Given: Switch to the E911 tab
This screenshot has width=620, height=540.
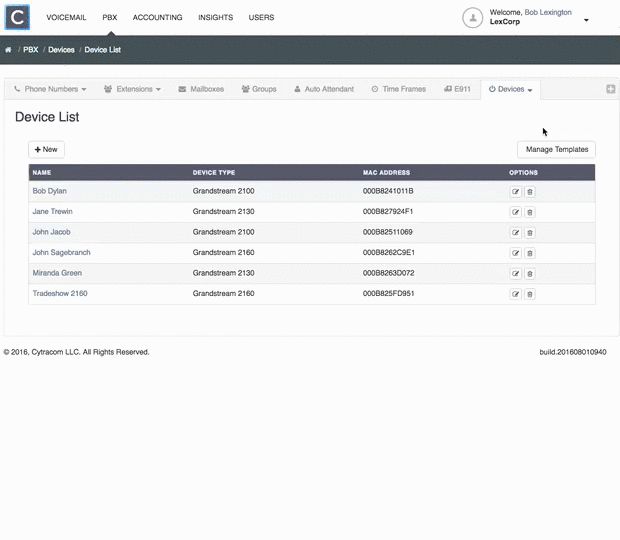Looking at the screenshot, I should click(x=457, y=89).
